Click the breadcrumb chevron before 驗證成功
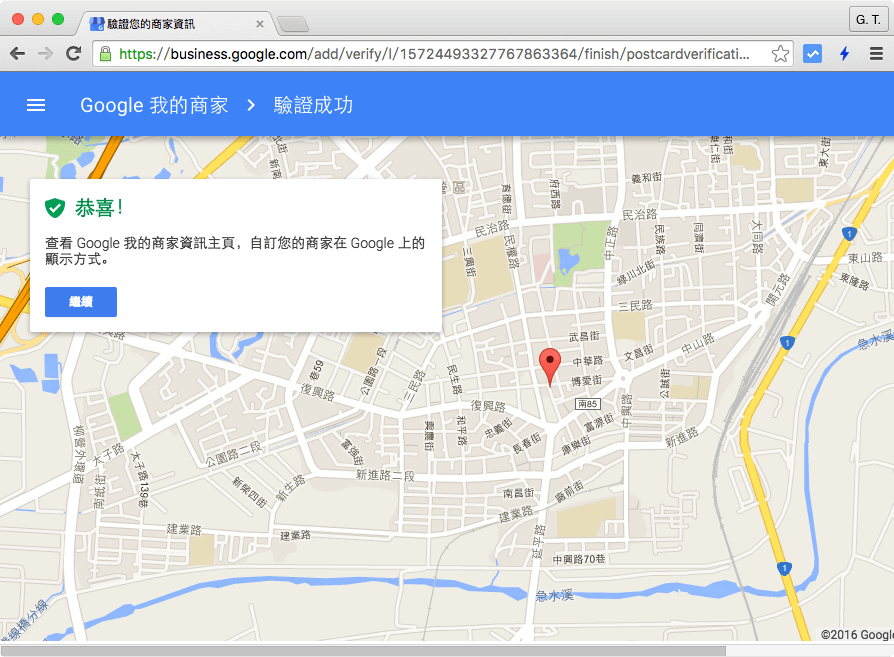Screen dimensions: 894x657 pyautogui.click(x=250, y=105)
